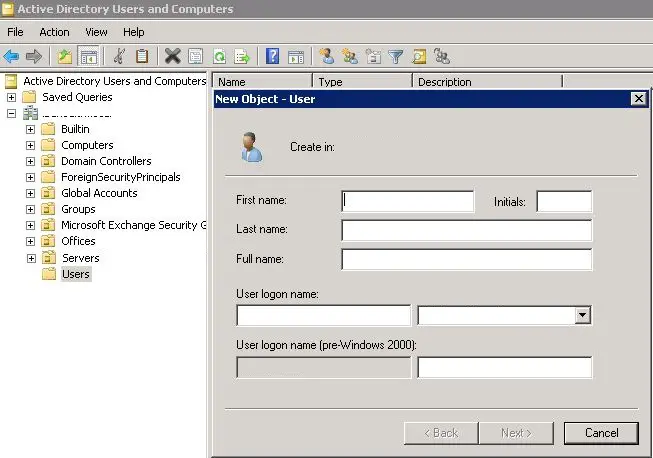Click the Export List toolbar icon

(x=242, y=56)
